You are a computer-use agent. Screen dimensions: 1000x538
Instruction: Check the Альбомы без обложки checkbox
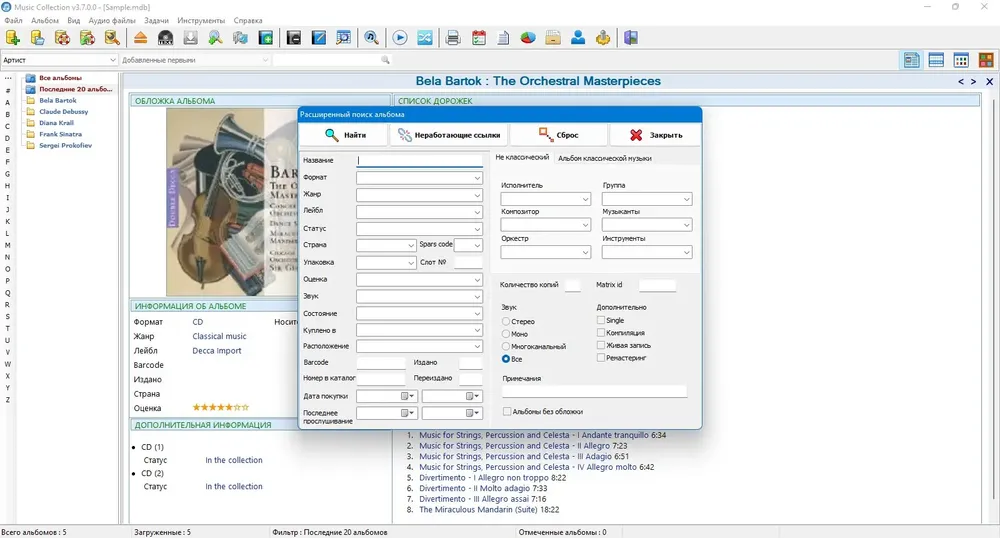[507, 412]
